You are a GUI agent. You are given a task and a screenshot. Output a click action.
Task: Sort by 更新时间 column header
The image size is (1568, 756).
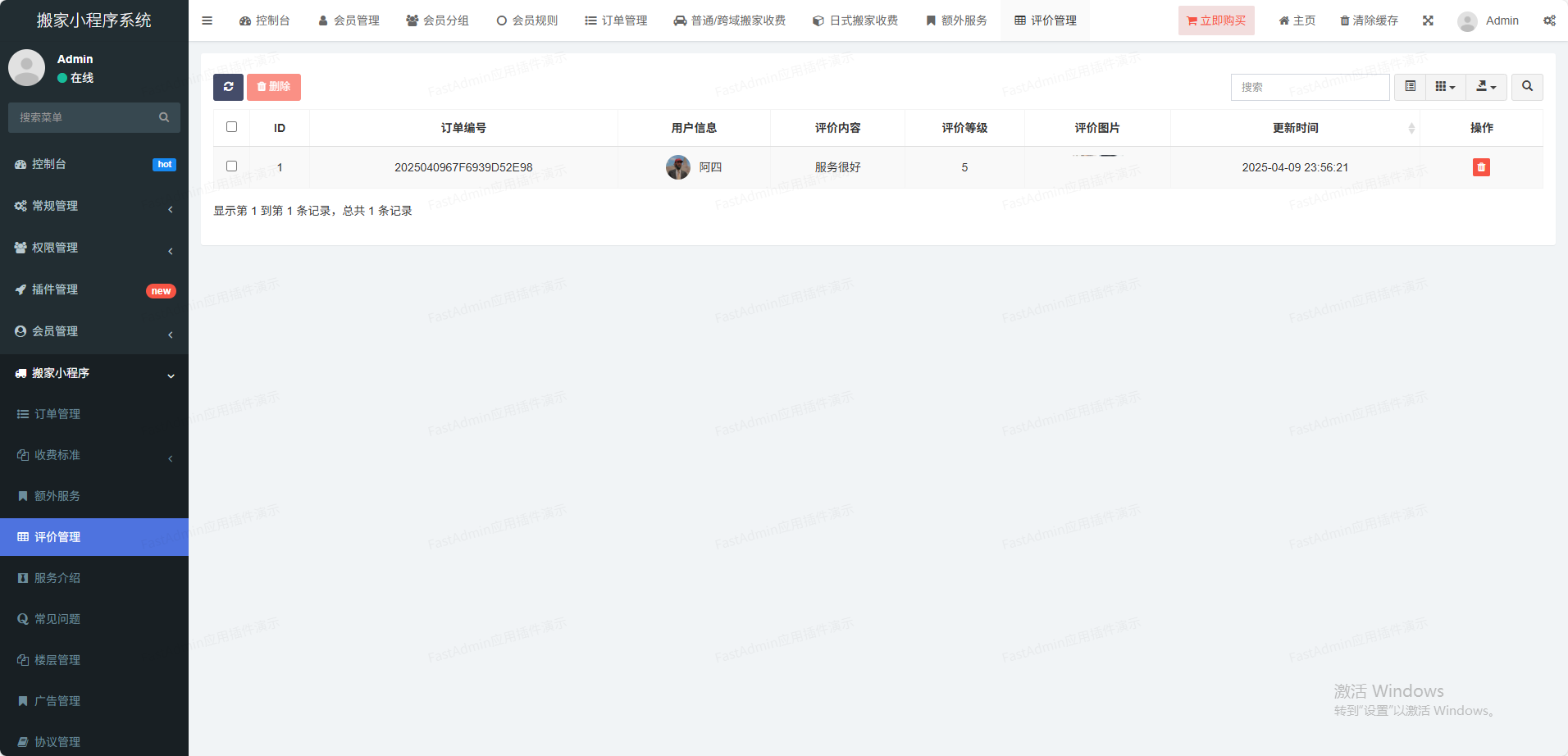point(1295,128)
